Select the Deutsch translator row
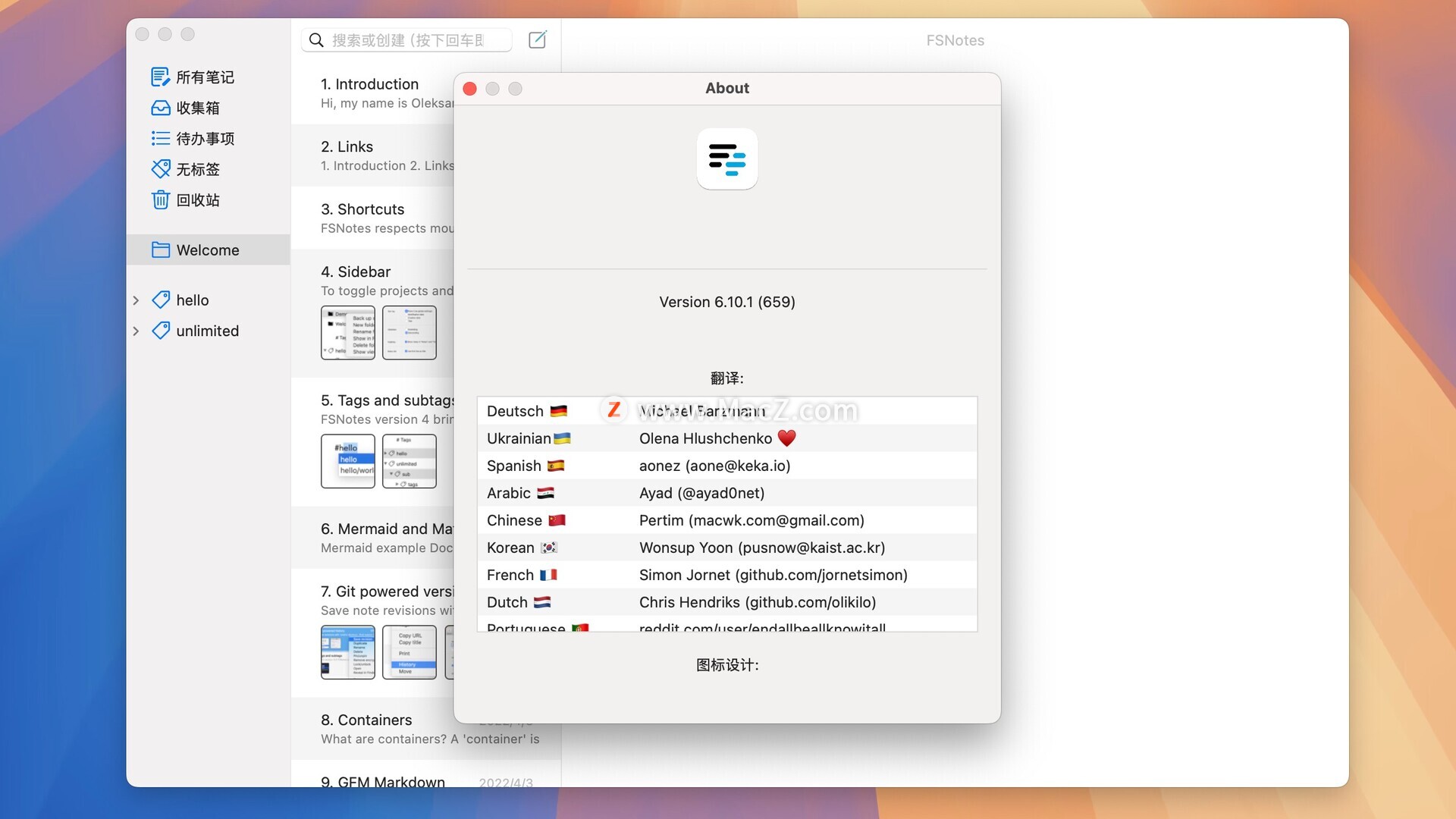This screenshot has width=1456, height=819. (727, 411)
